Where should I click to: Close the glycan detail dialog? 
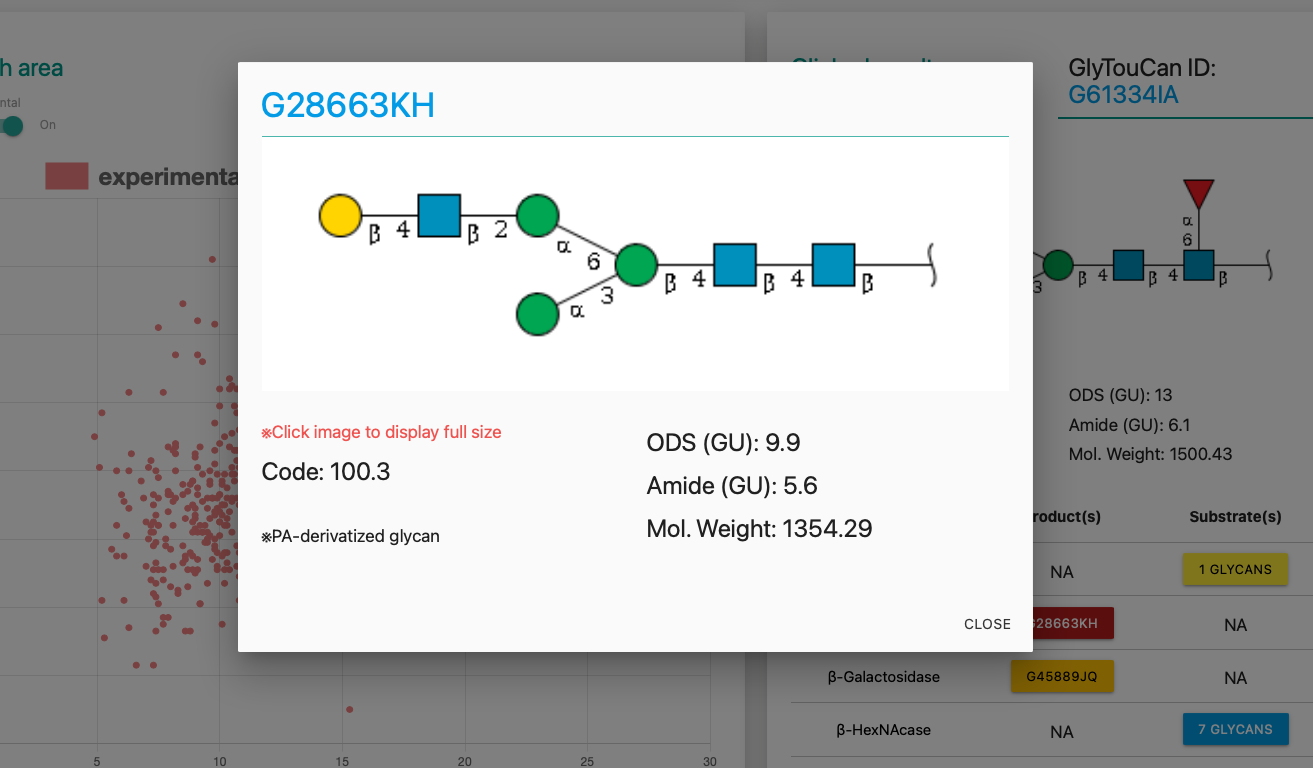point(987,624)
